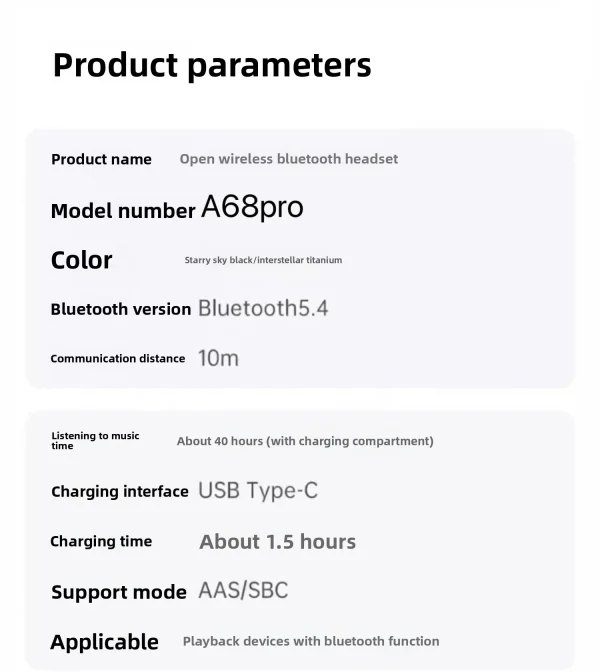
Task: Select 'Open wireless bluetooth headset' text
Action: coord(288,159)
